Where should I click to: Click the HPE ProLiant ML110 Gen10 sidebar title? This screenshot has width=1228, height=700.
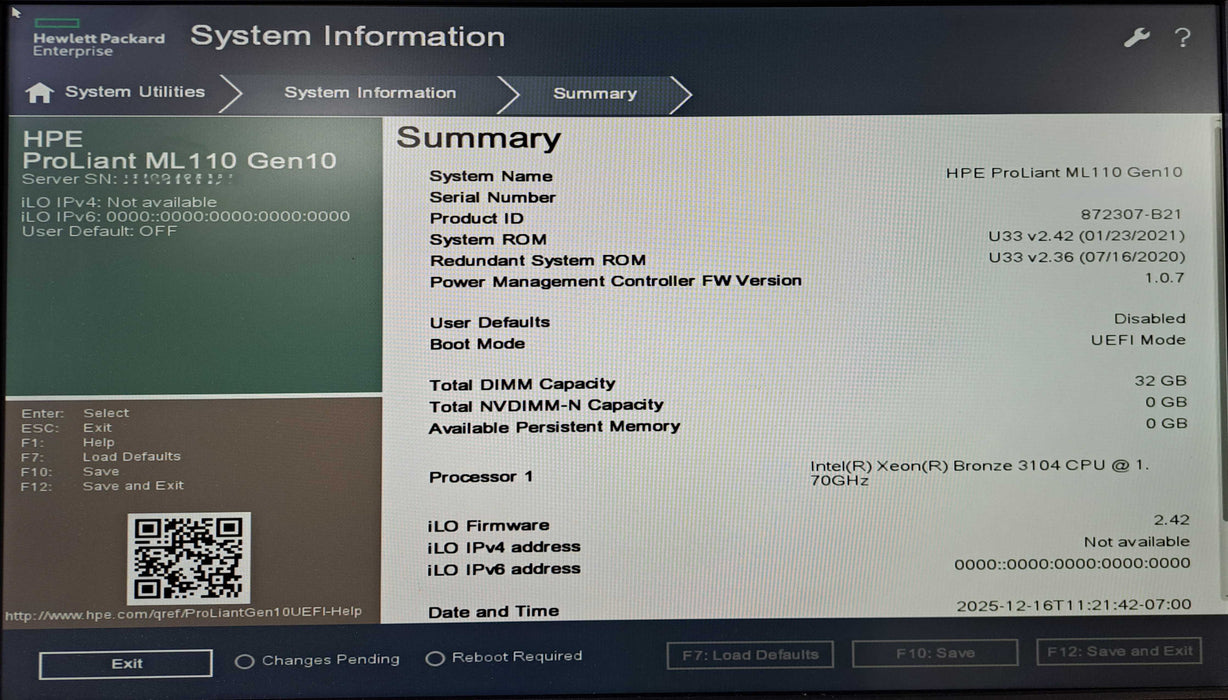179,150
